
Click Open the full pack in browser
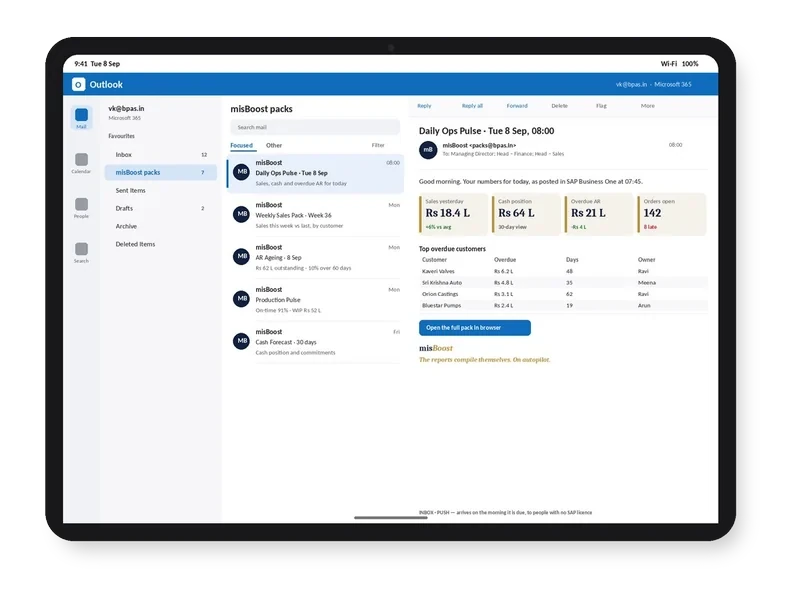[x=474, y=328]
